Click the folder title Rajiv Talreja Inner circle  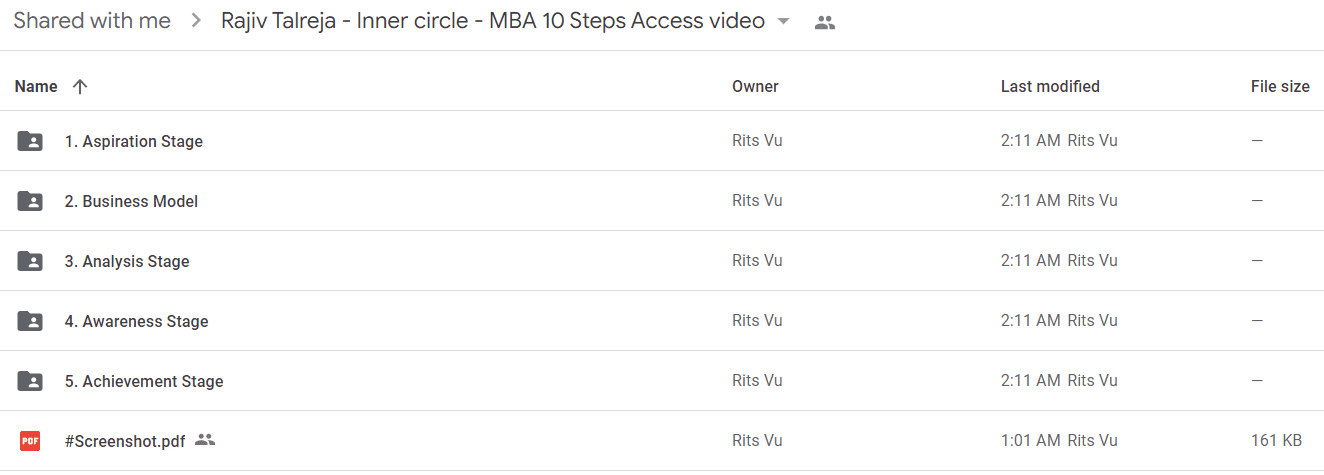(x=493, y=21)
